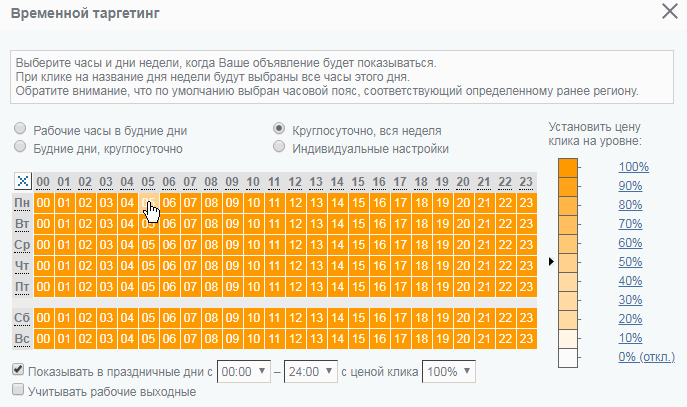687x407 pixels.
Task: Select Будние дни, круглосуточно option
Action: pos(20,146)
